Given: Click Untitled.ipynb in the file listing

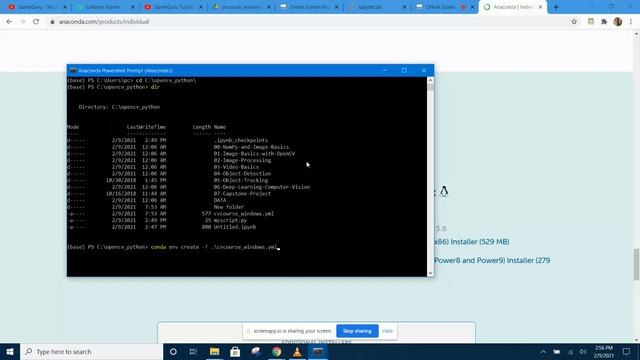Looking at the screenshot, I should pos(235,227).
